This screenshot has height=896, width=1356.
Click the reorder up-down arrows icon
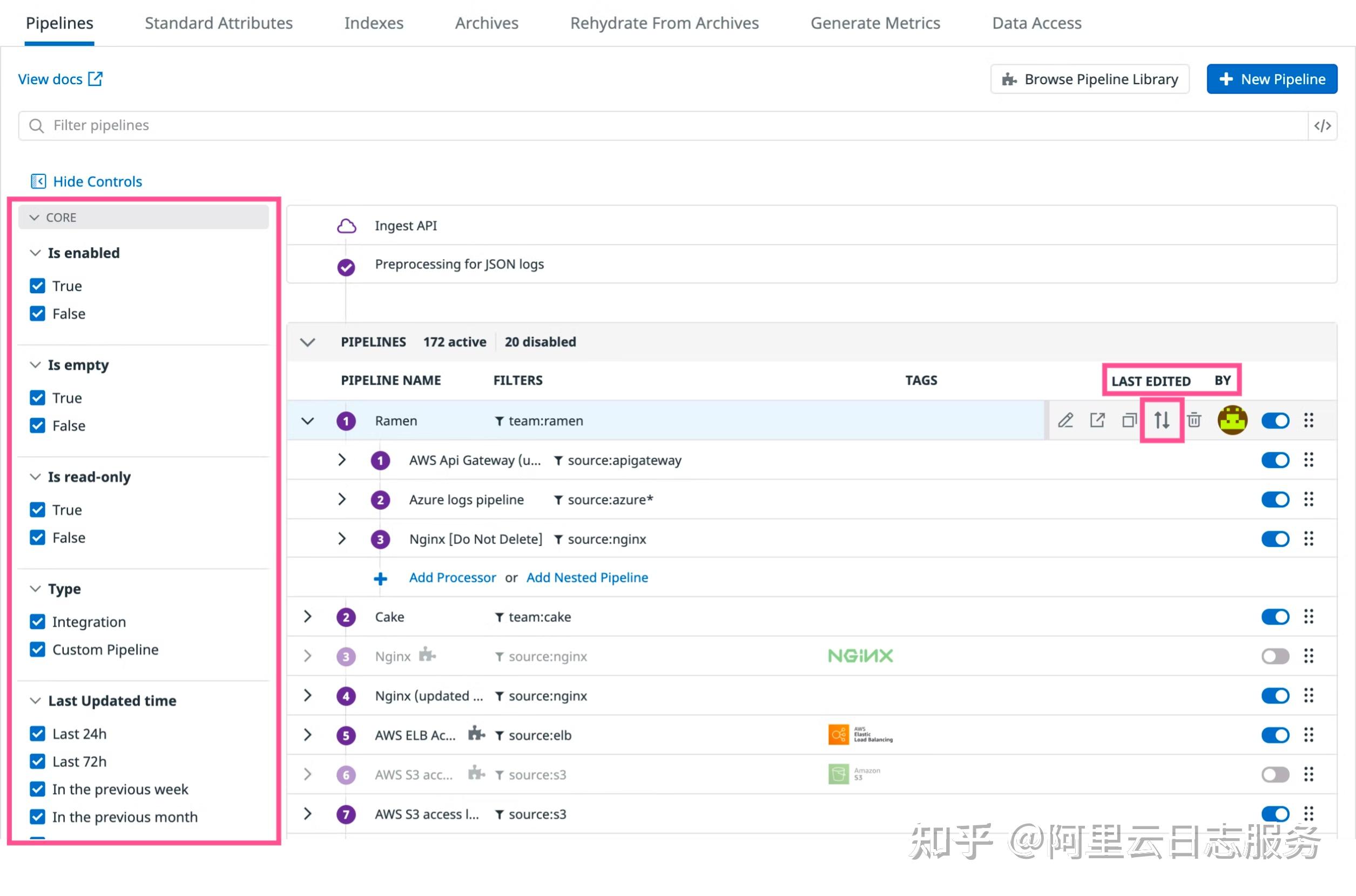1161,420
